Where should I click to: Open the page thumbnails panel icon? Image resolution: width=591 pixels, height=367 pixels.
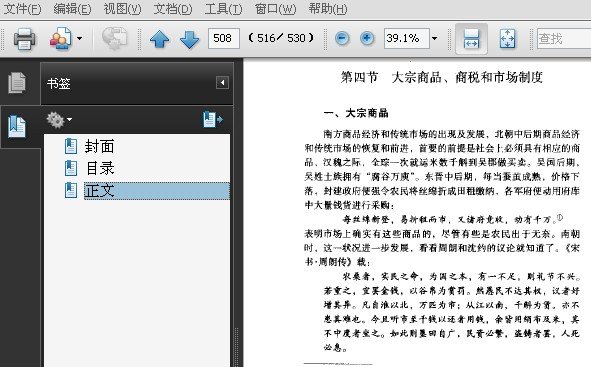(17, 83)
